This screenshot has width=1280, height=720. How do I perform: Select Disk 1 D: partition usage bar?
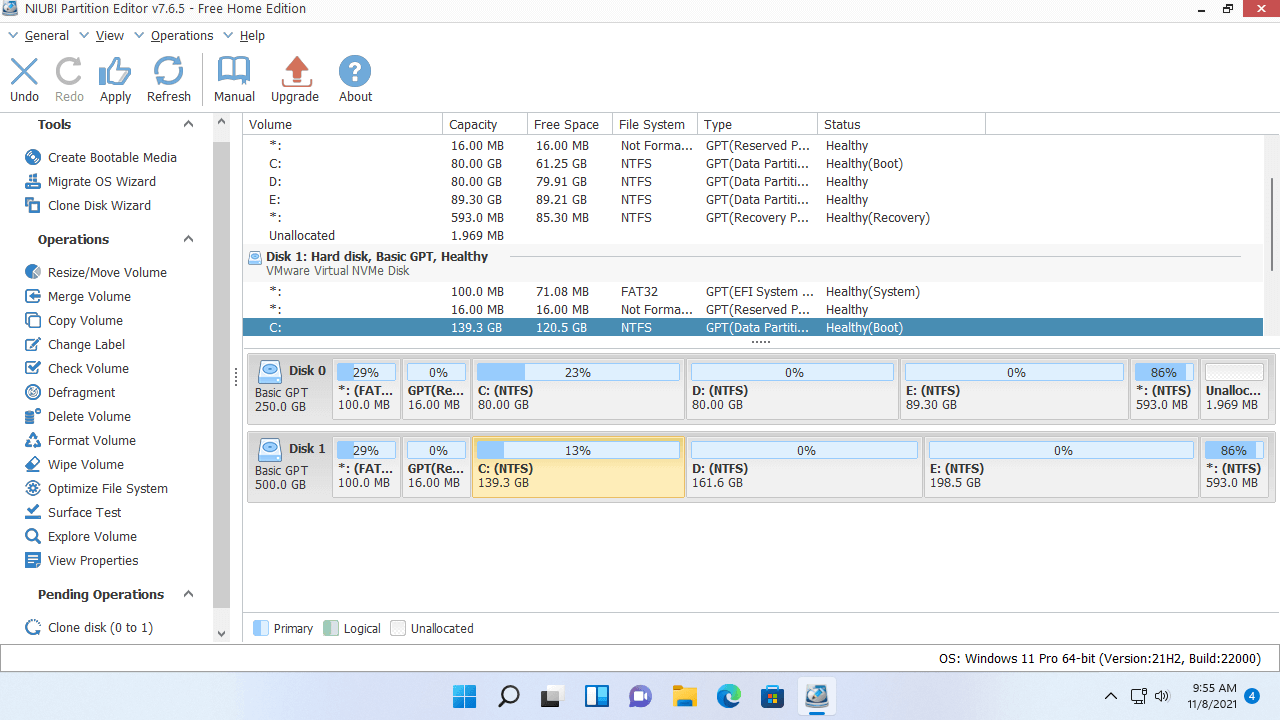click(x=805, y=451)
